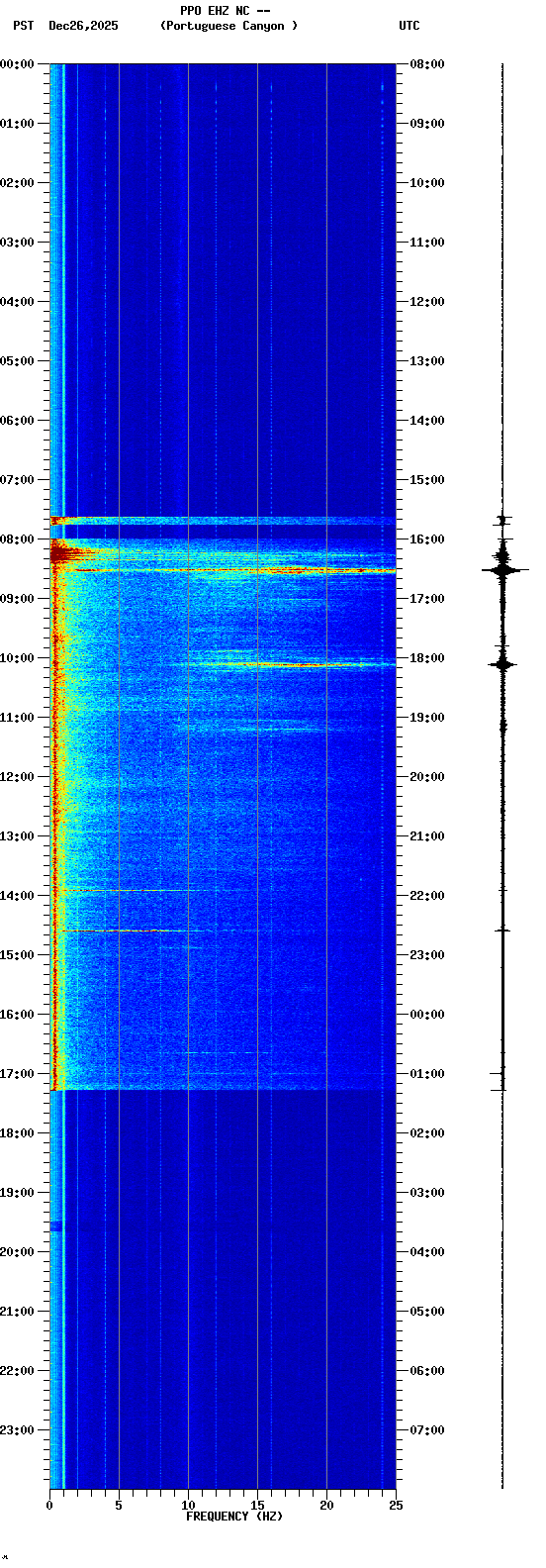Click the seismogram burst near 18:00 UTC
This screenshot has height=1568, width=546.
503,664
